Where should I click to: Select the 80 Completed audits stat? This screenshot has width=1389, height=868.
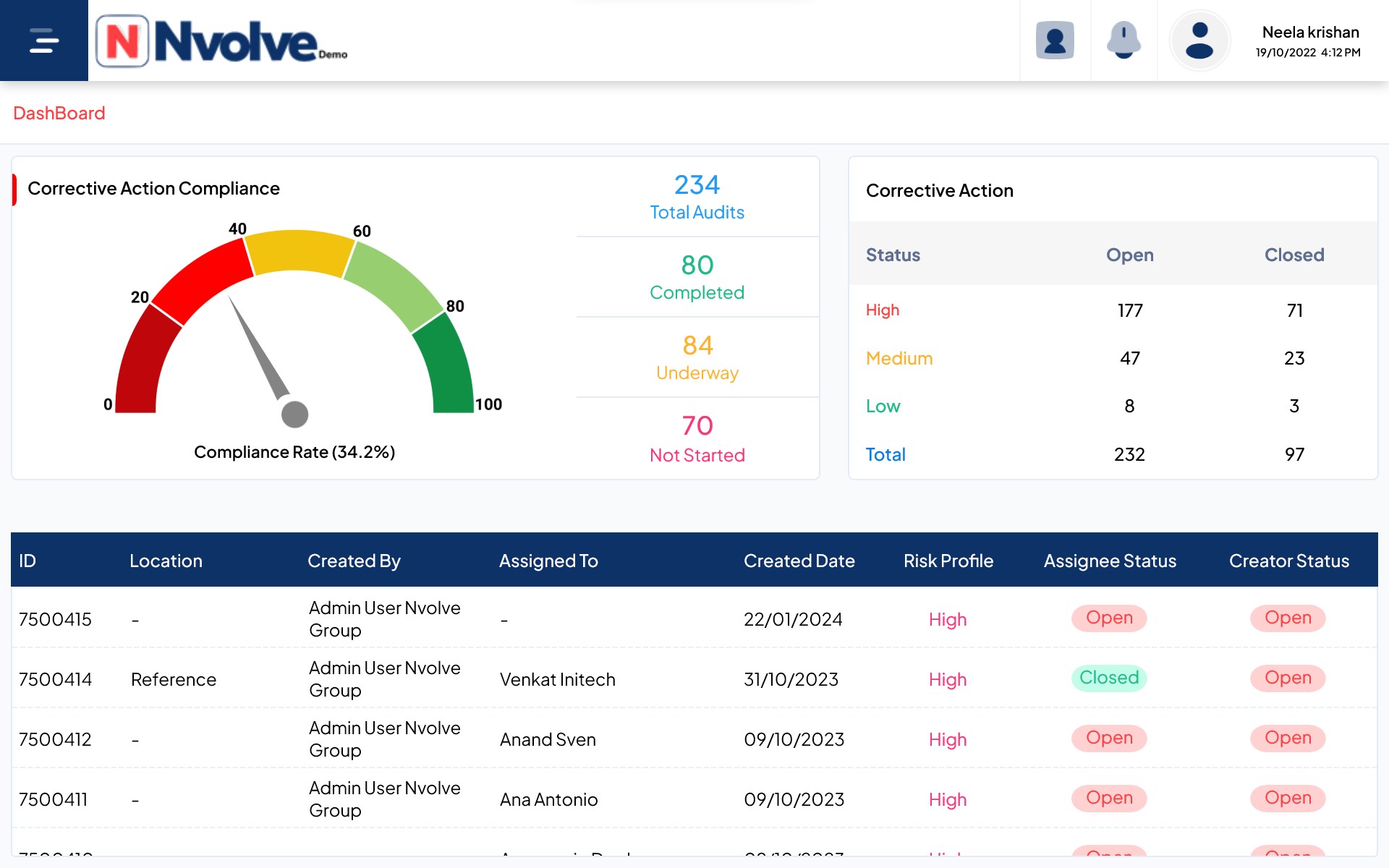[697, 277]
